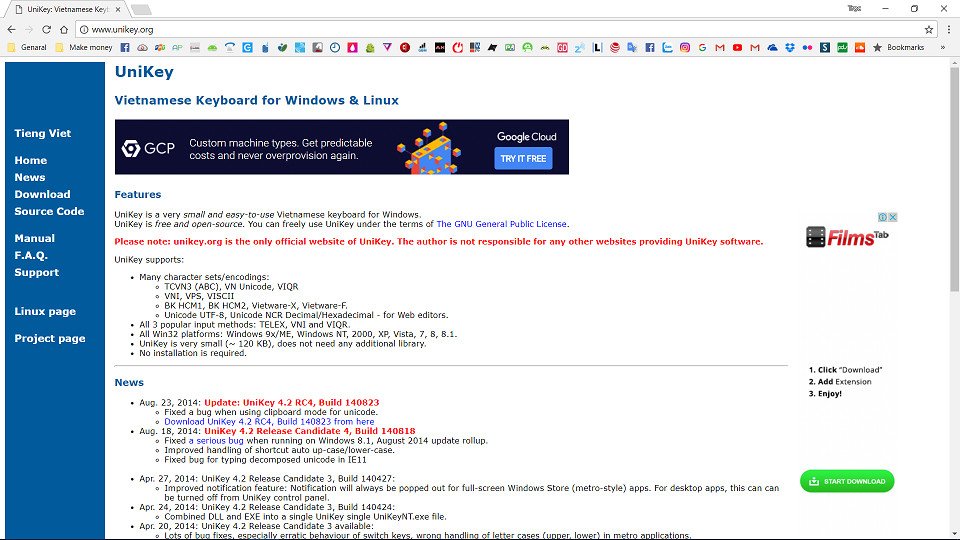The width and height of the screenshot is (960, 540).
Task: Open the SoundCloud orange bookmark
Action: [860, 48]
